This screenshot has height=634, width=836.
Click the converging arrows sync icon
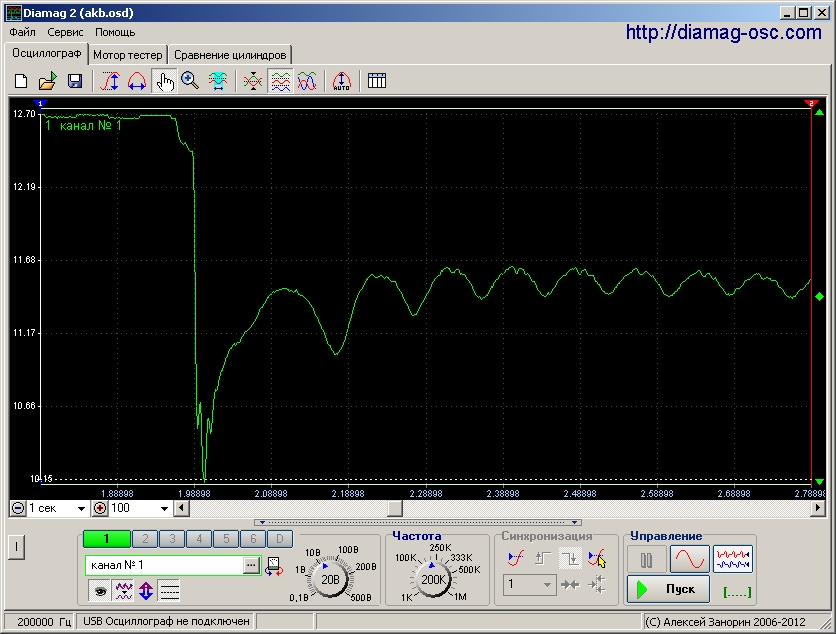(x=570, y=585)
